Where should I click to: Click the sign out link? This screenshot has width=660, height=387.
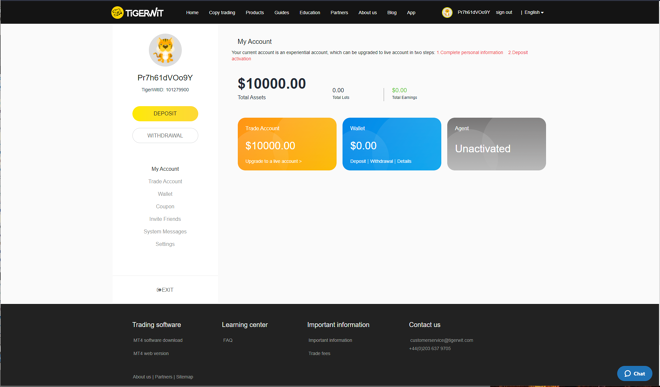504,13
